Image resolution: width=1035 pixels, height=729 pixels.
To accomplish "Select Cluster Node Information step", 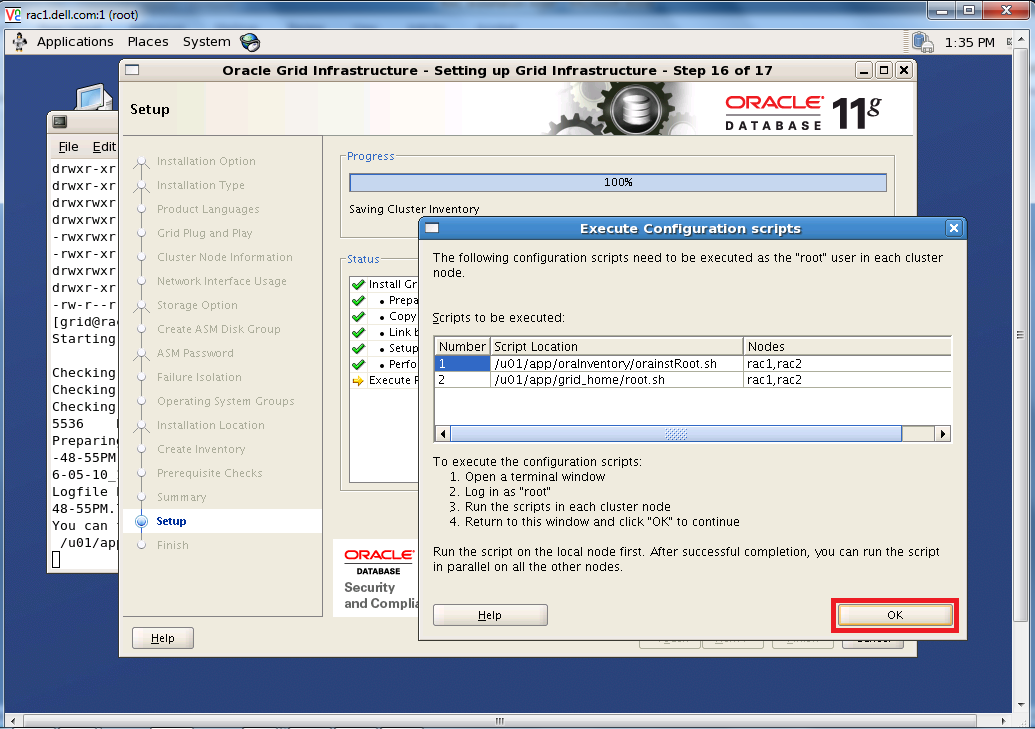I will click(224, 258).
